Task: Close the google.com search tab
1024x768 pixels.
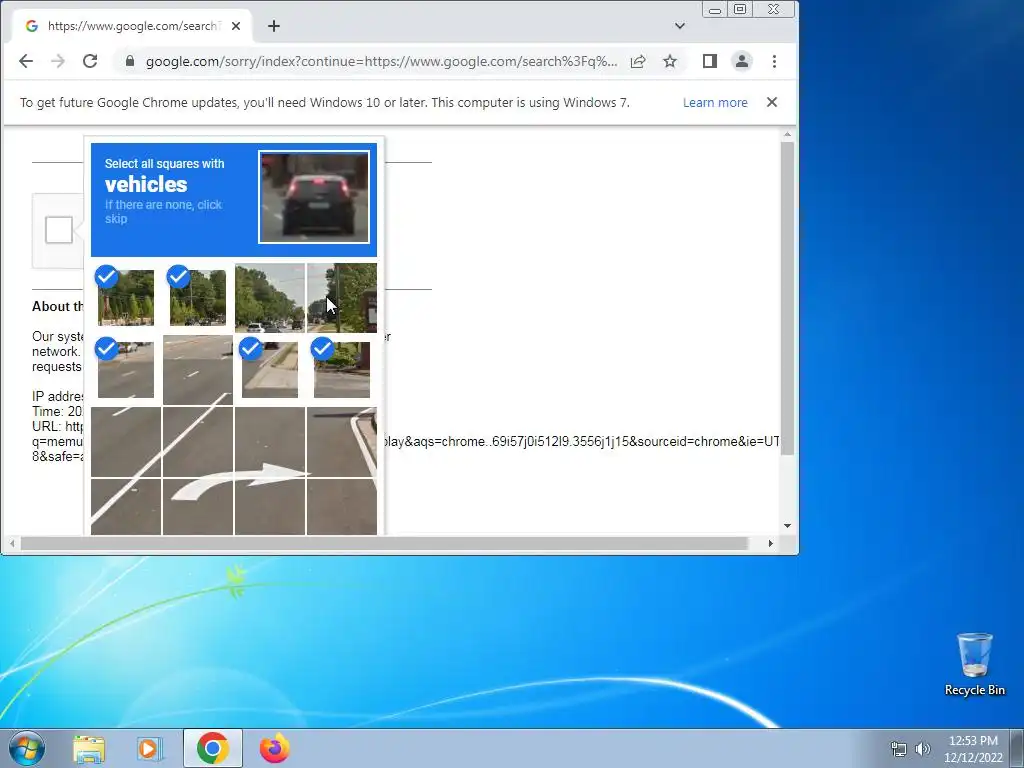Action: pyautogui.click(x=236, y=26)
